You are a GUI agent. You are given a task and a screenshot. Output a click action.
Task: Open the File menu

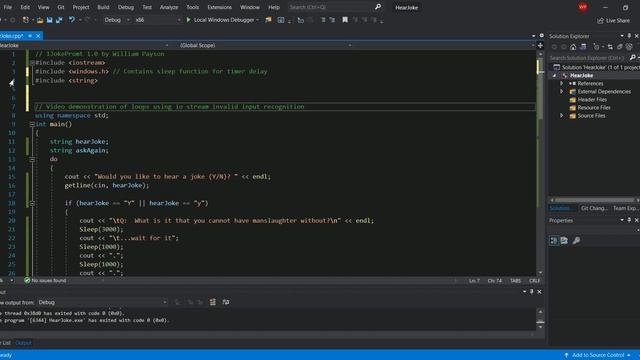point(8,7)
